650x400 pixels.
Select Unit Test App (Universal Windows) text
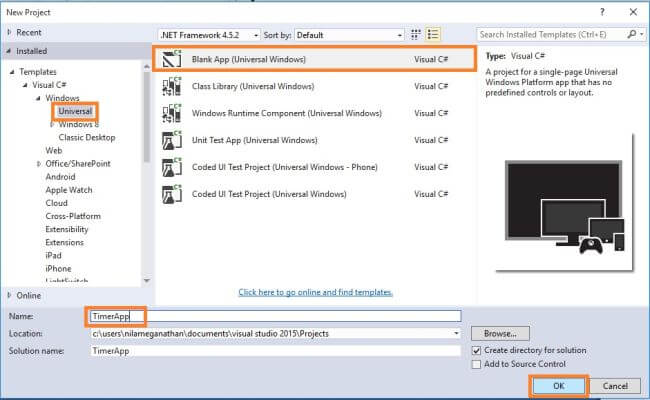coord(255,140)
